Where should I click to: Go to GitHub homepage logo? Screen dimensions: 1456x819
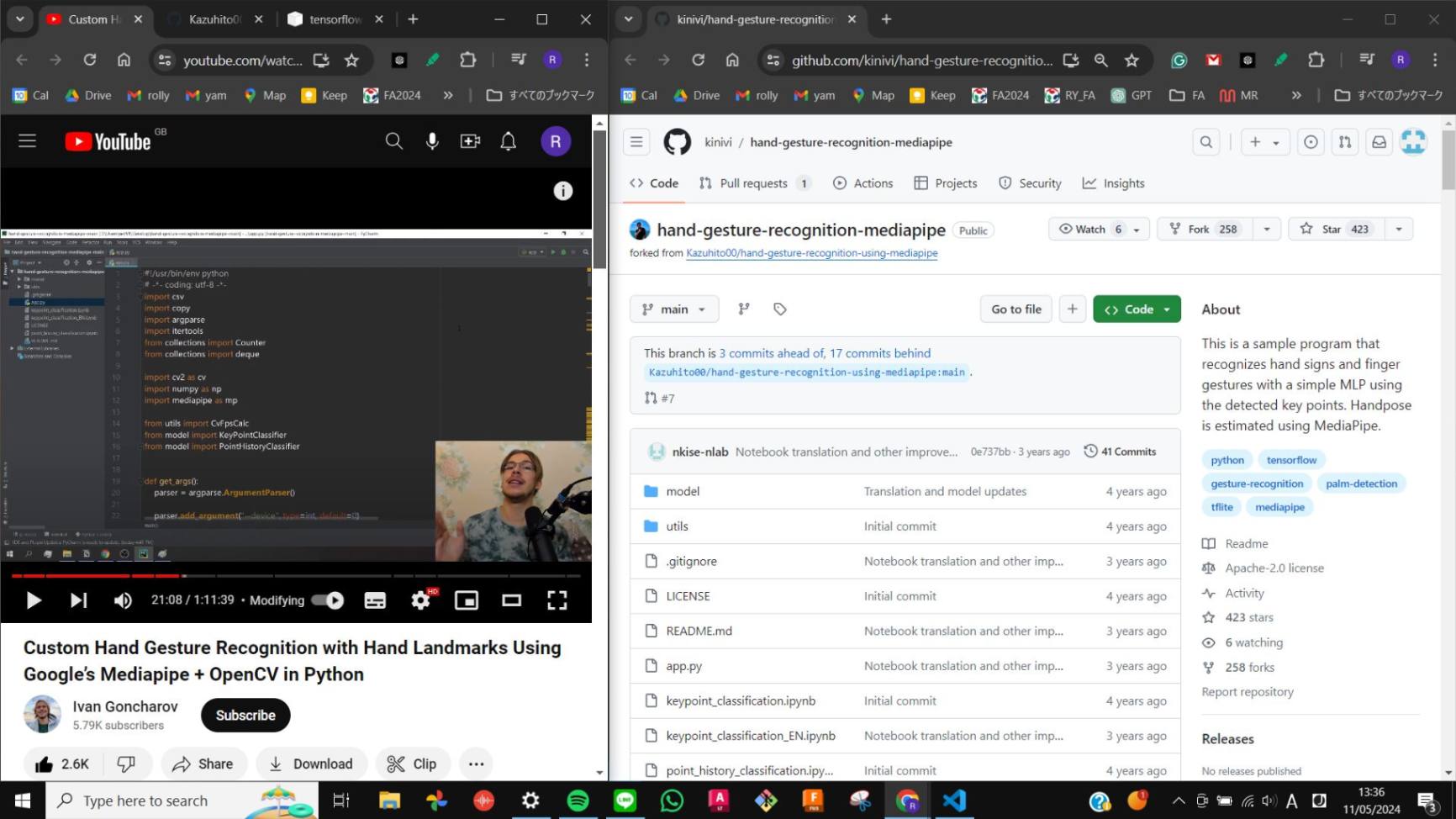677,142
